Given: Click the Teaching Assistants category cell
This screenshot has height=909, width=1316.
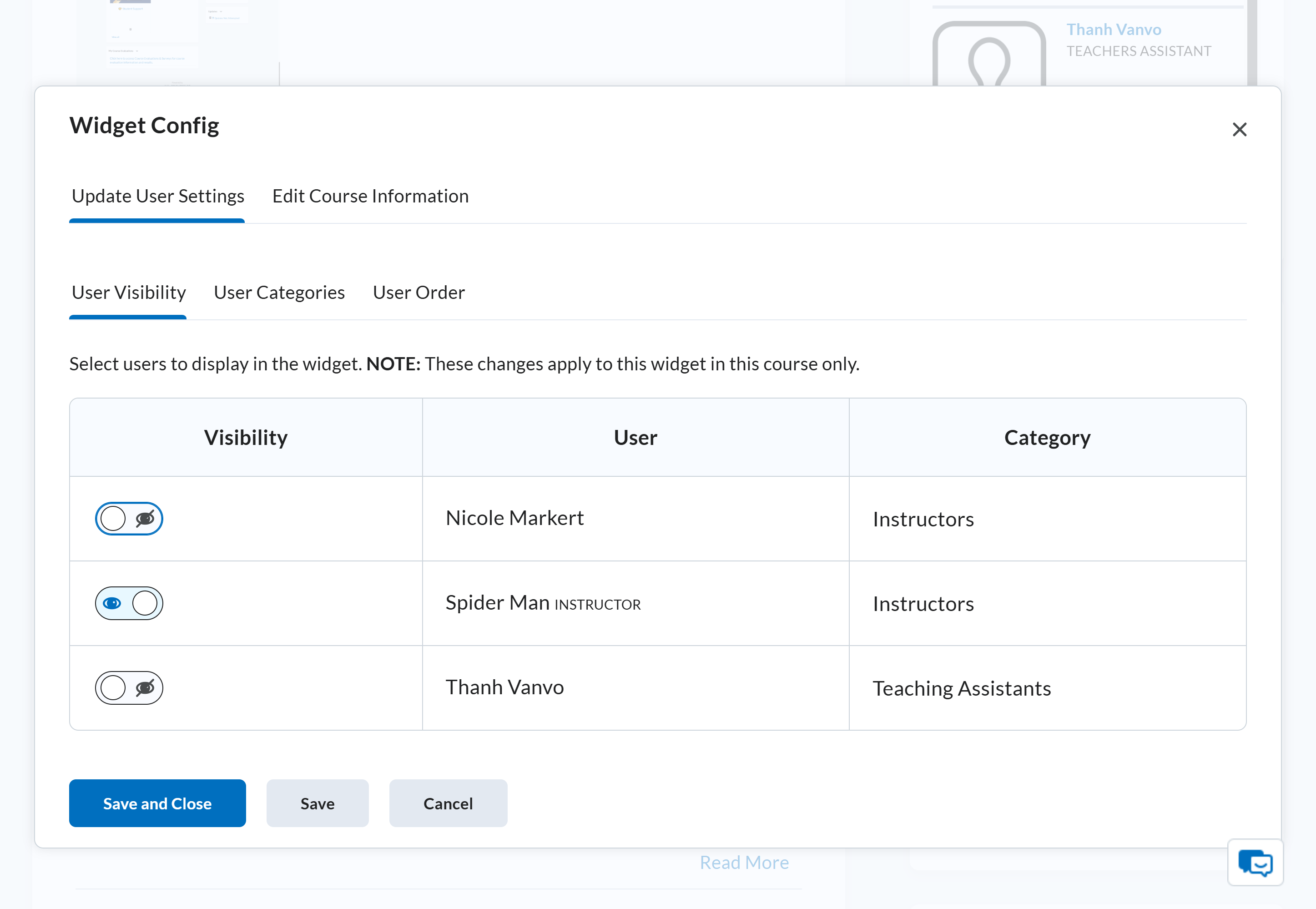Looking at the screenshot, I should click(x=1047, y=688).
